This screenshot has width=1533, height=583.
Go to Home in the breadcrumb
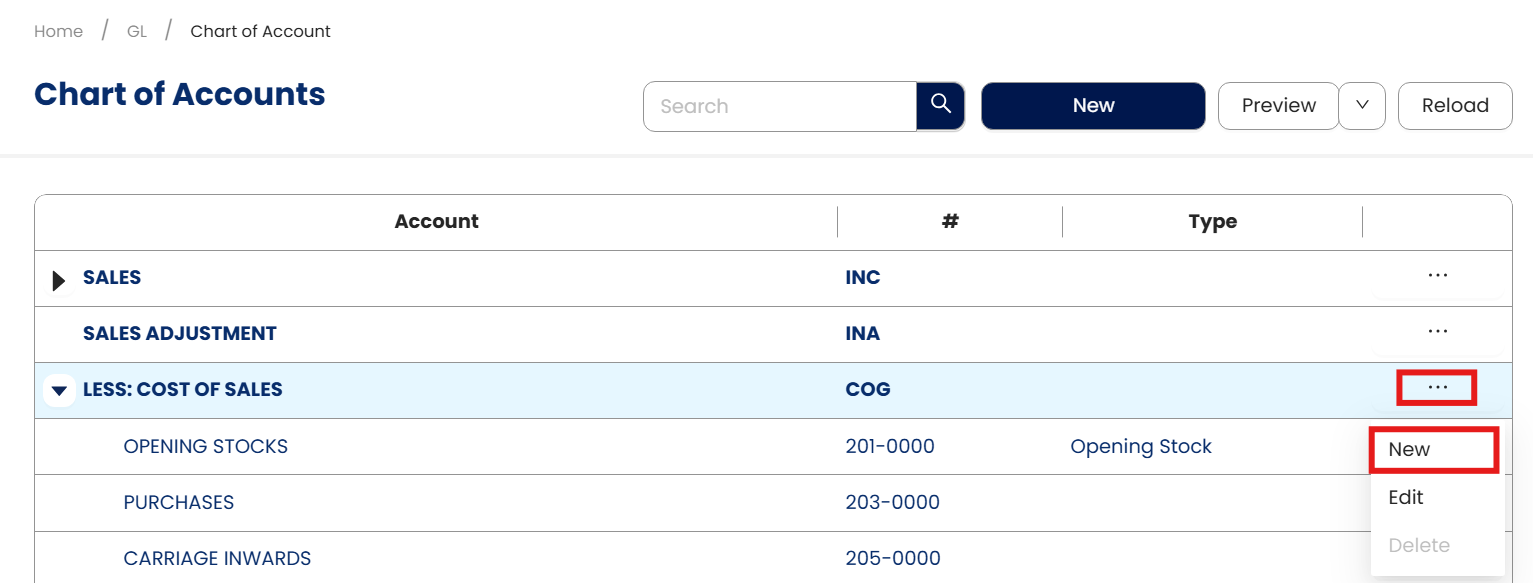click(x=58, y=32)
